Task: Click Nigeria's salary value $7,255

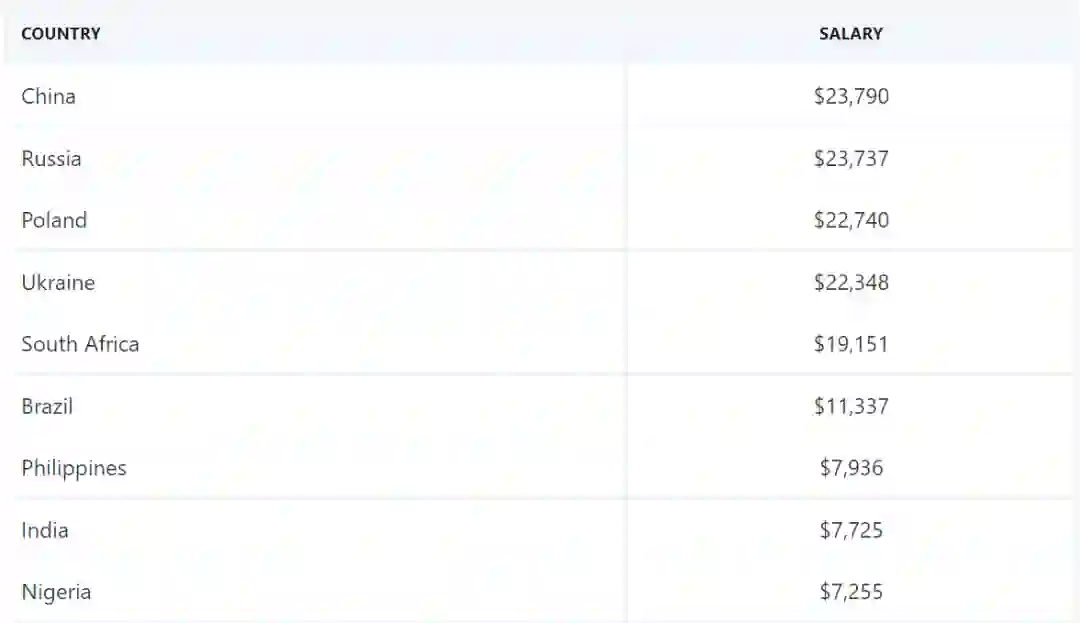Action: click(x=851, y=593)
